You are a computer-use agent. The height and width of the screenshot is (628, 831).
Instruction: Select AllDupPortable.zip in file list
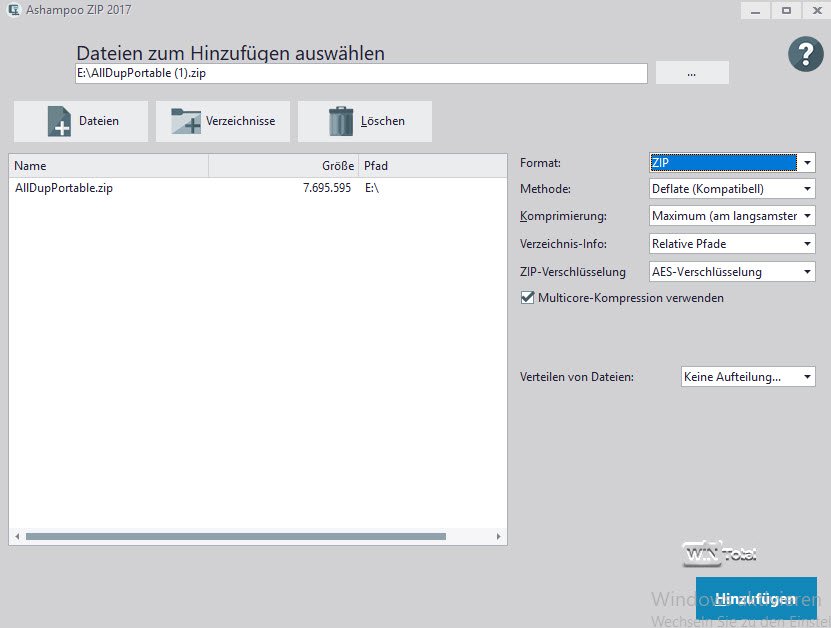tap(64, 188)
